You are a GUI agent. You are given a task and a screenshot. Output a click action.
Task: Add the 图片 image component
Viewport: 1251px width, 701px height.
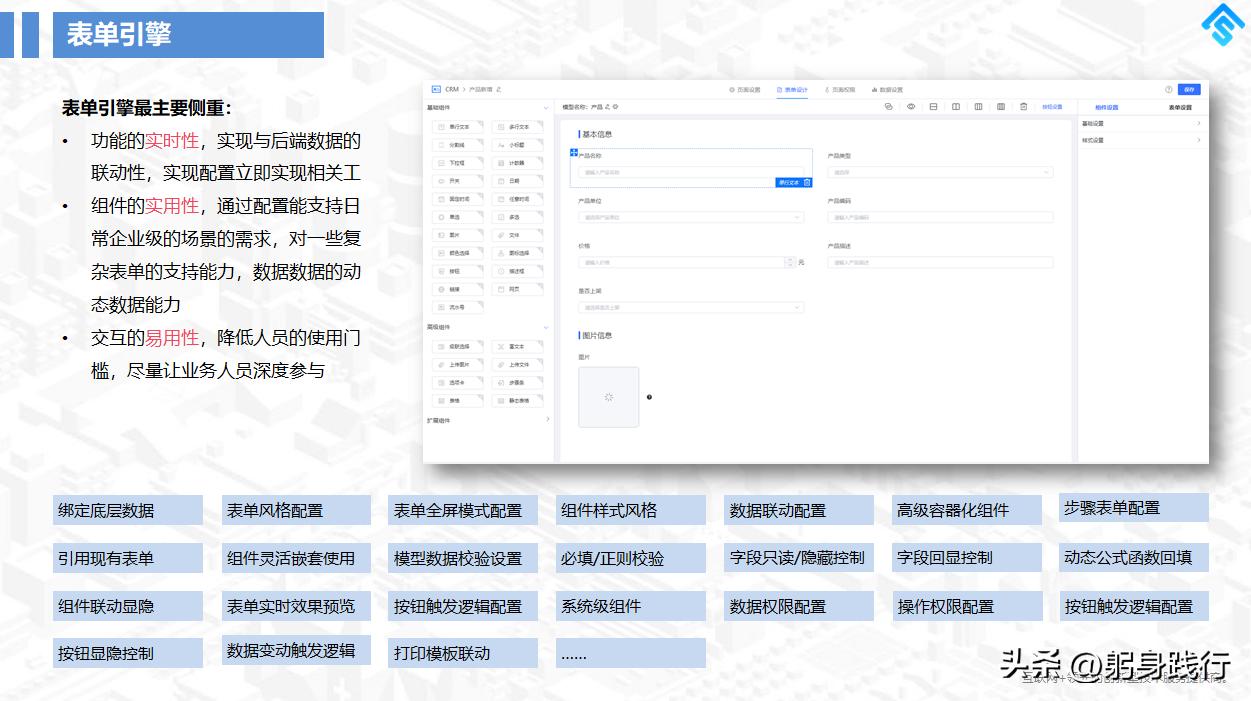(458, 235)
